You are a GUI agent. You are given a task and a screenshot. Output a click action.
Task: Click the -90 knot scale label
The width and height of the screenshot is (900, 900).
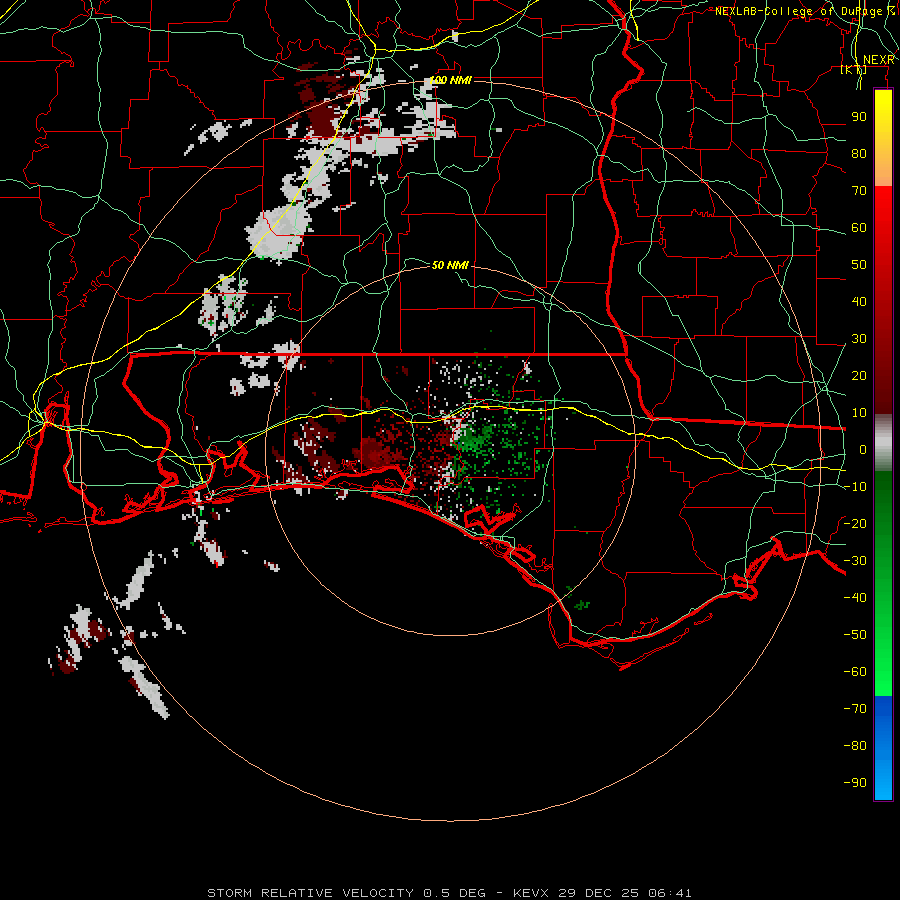(x=855, y=783)
